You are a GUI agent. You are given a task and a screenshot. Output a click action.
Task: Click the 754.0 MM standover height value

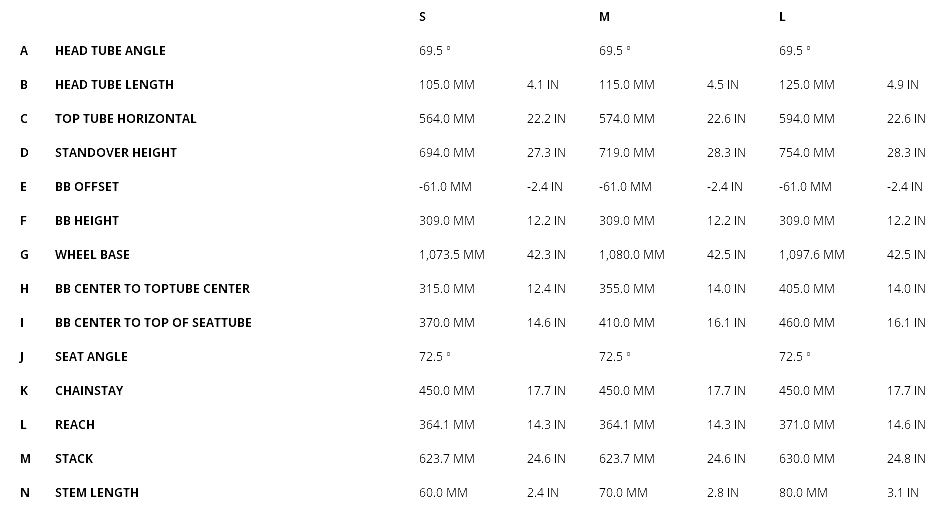(806, 152)
